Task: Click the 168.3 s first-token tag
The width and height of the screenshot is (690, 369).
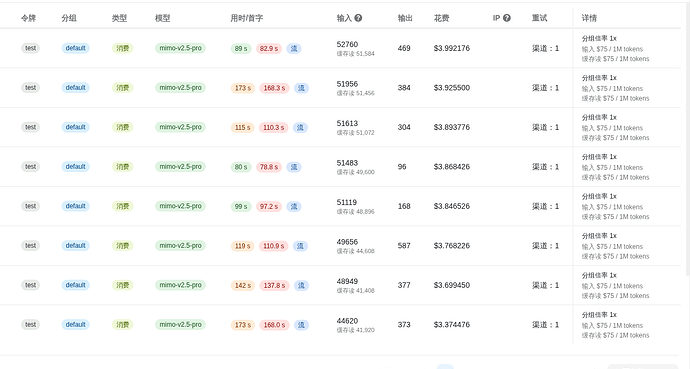Action: coord(274,88)
